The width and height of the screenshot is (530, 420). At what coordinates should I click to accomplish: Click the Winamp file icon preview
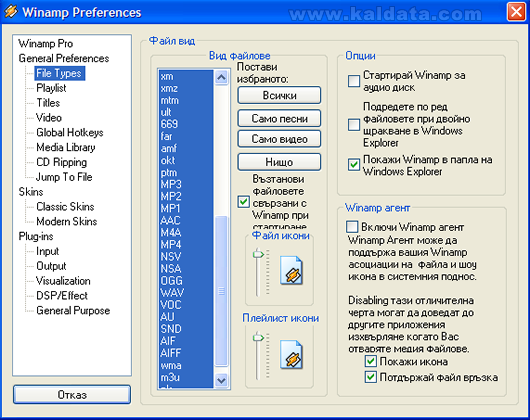click(291, 271)
